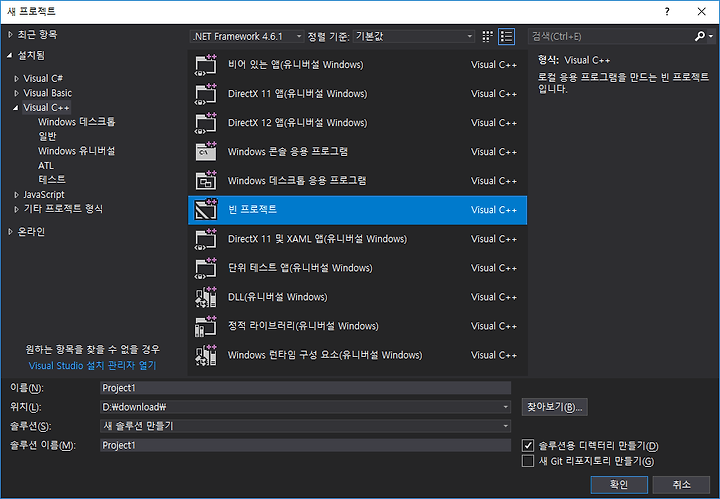Open the 정렬 기준 기본값 dropdown
This screenshot has width=720, height=499.
click(414, 36)
